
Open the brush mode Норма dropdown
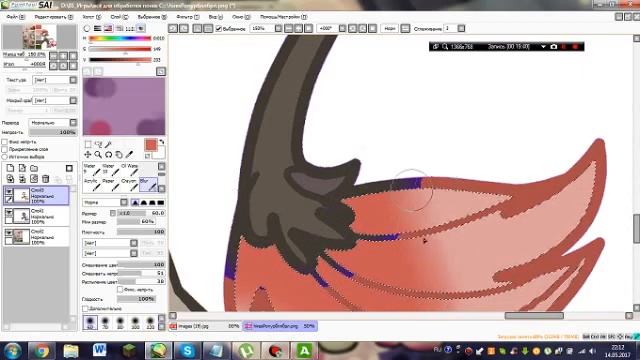click(124, 202)
